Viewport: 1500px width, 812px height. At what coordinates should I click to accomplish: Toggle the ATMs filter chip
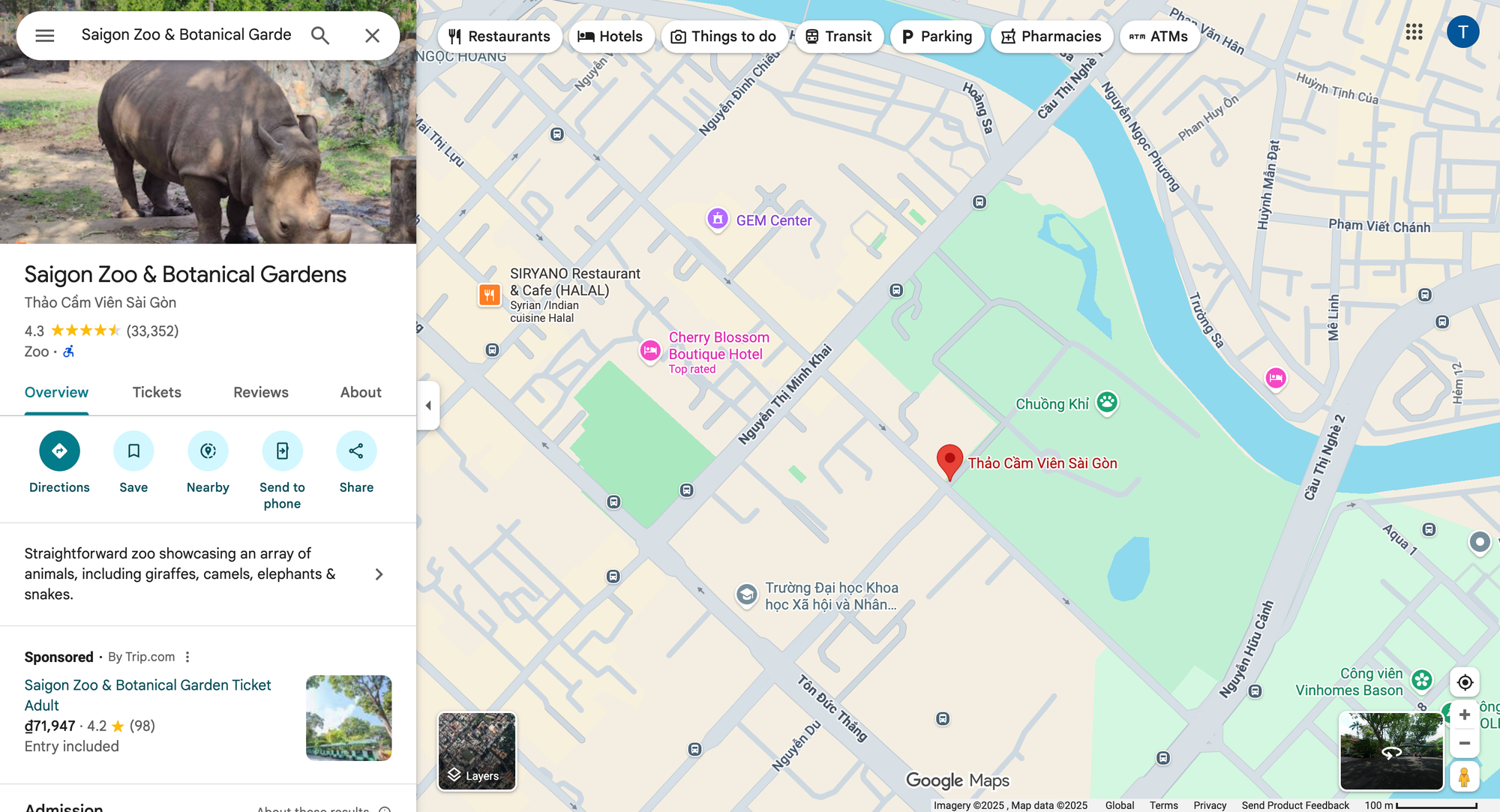tap(1159, 36)
